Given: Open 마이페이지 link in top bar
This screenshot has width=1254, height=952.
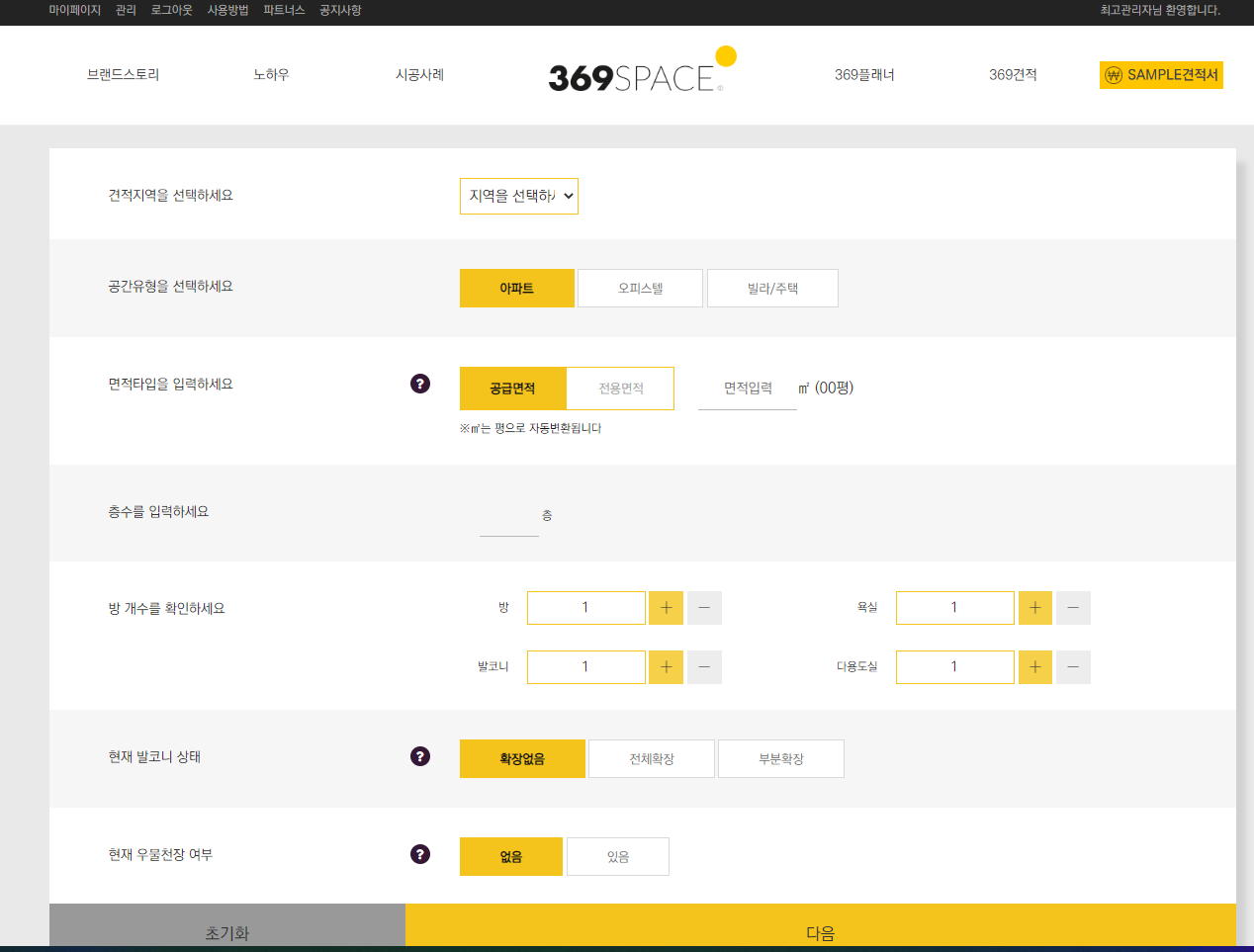Looking at the screenshot, I should click(x=75, y=10).
